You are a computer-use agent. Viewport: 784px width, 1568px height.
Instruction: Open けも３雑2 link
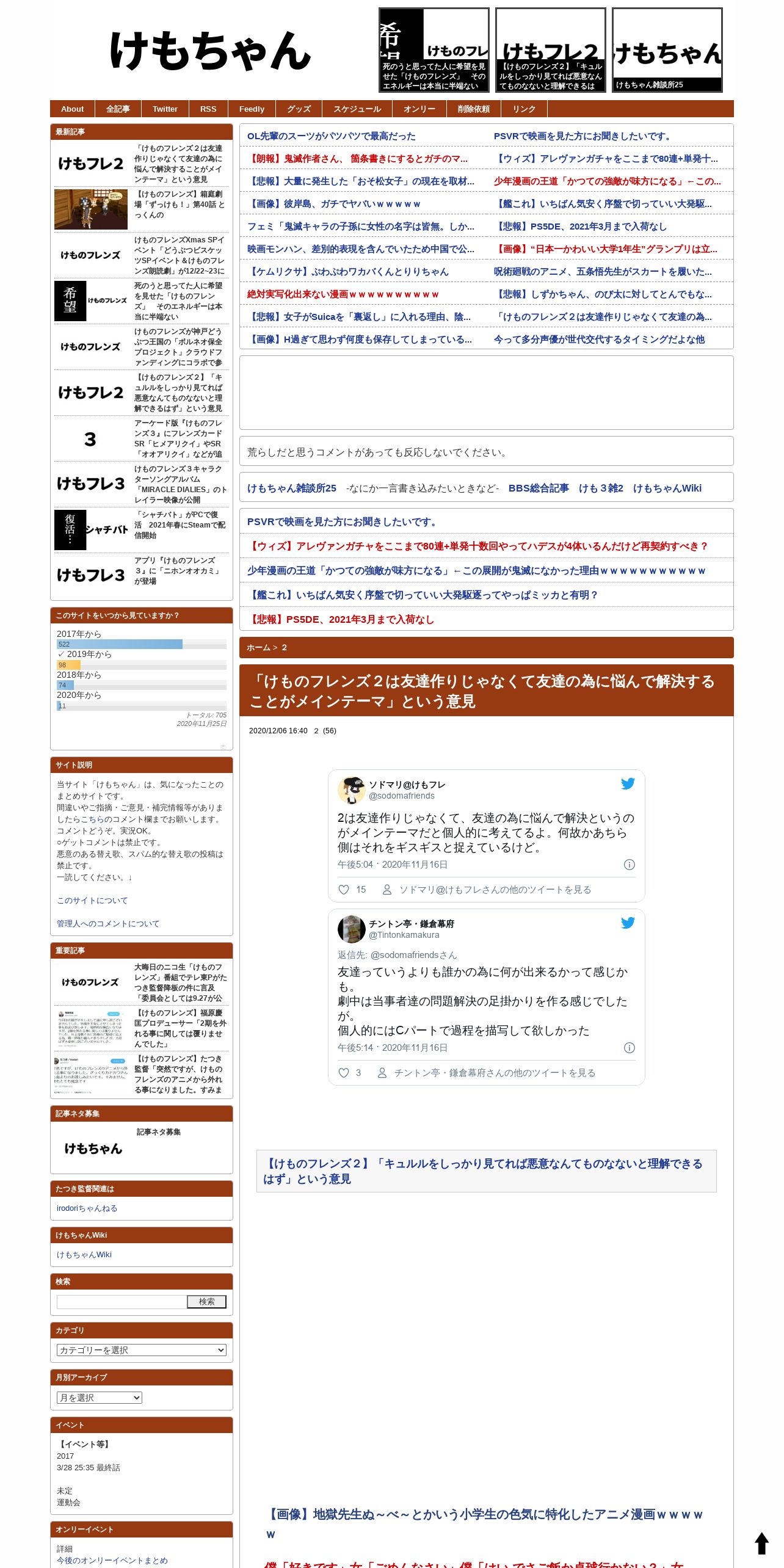point(601,488)
